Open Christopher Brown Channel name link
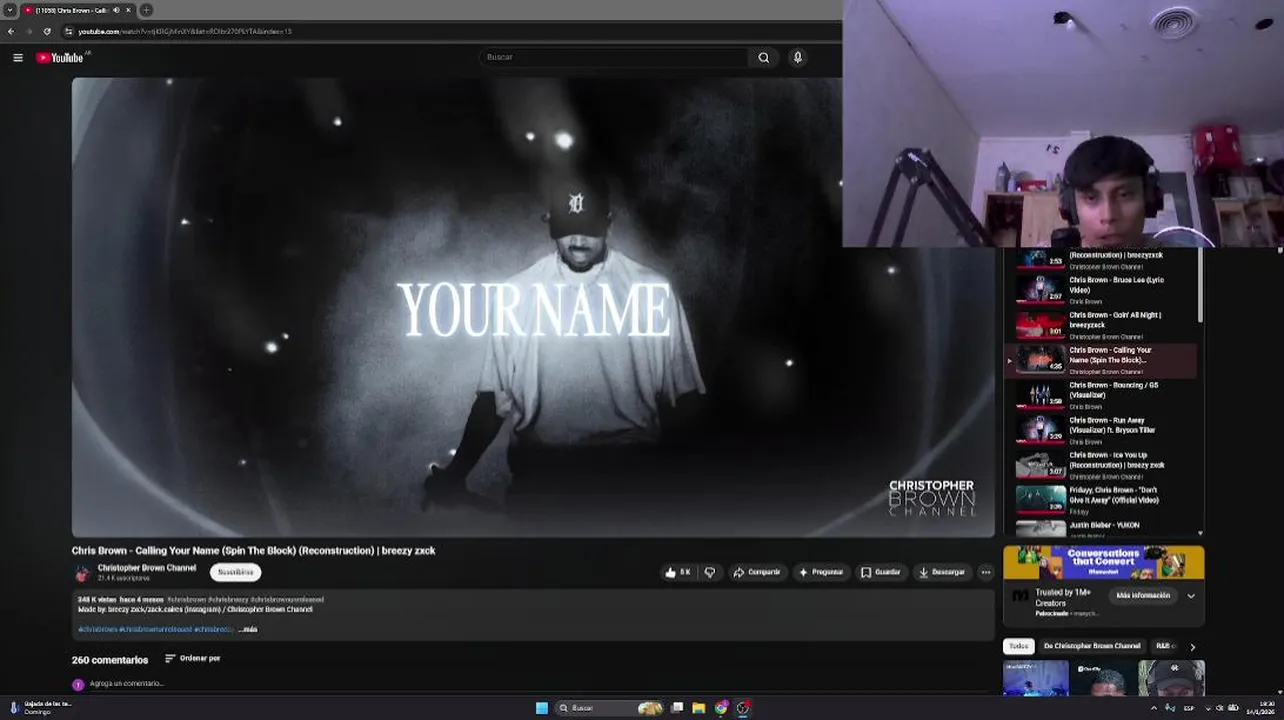The image size is (1284, 720). tap(147, 568)
